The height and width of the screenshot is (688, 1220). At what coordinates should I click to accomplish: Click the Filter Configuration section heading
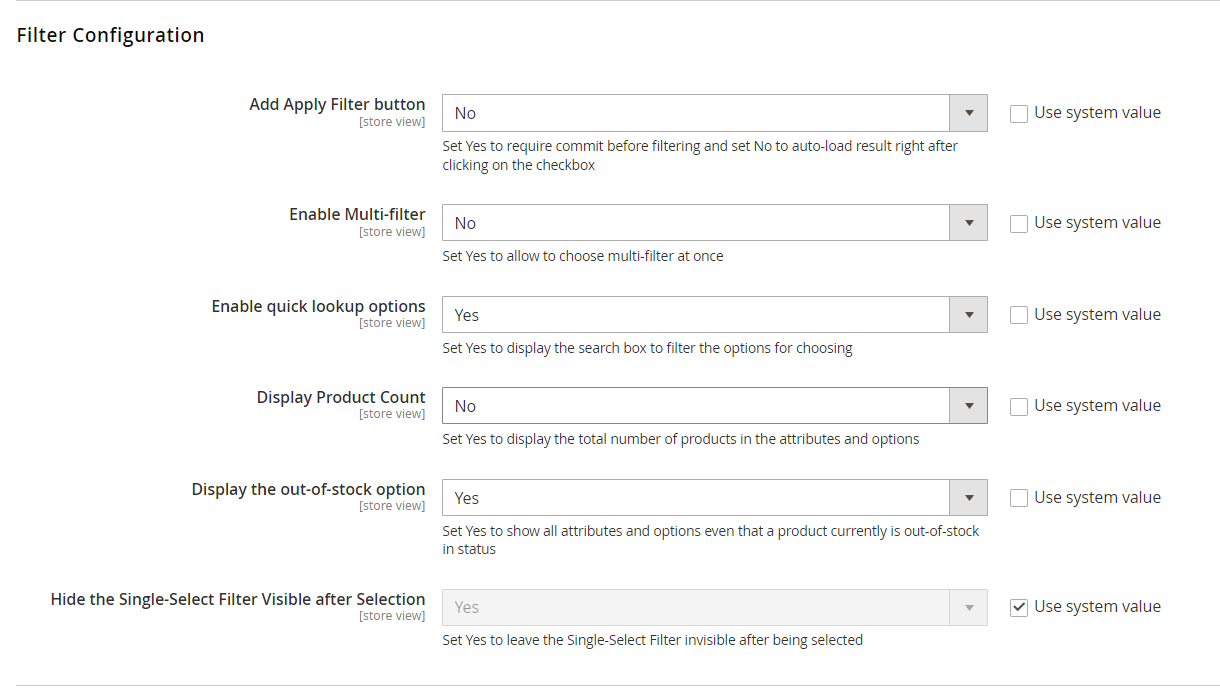click(111, 35)
